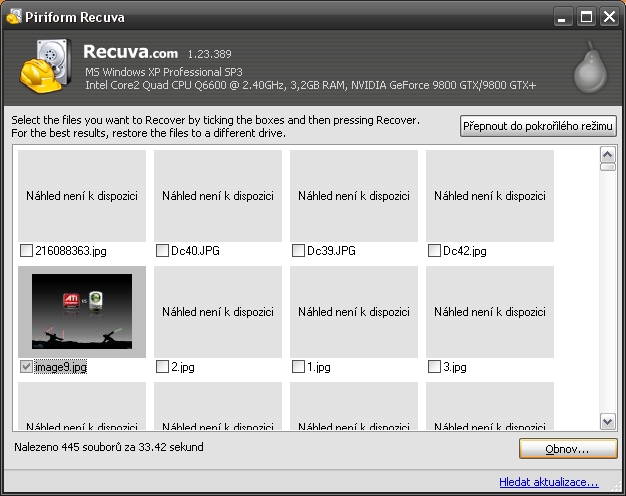Tick the checkbox for 2.jpg

point(162,367)
